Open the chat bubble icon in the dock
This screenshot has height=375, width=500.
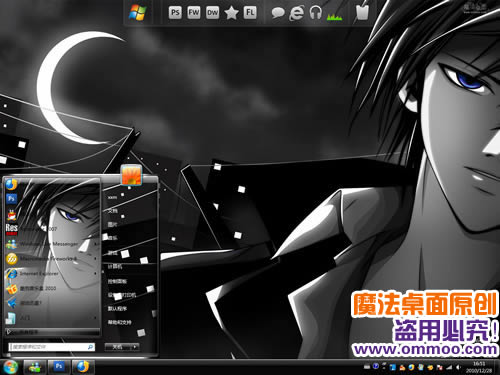(278, 13)
